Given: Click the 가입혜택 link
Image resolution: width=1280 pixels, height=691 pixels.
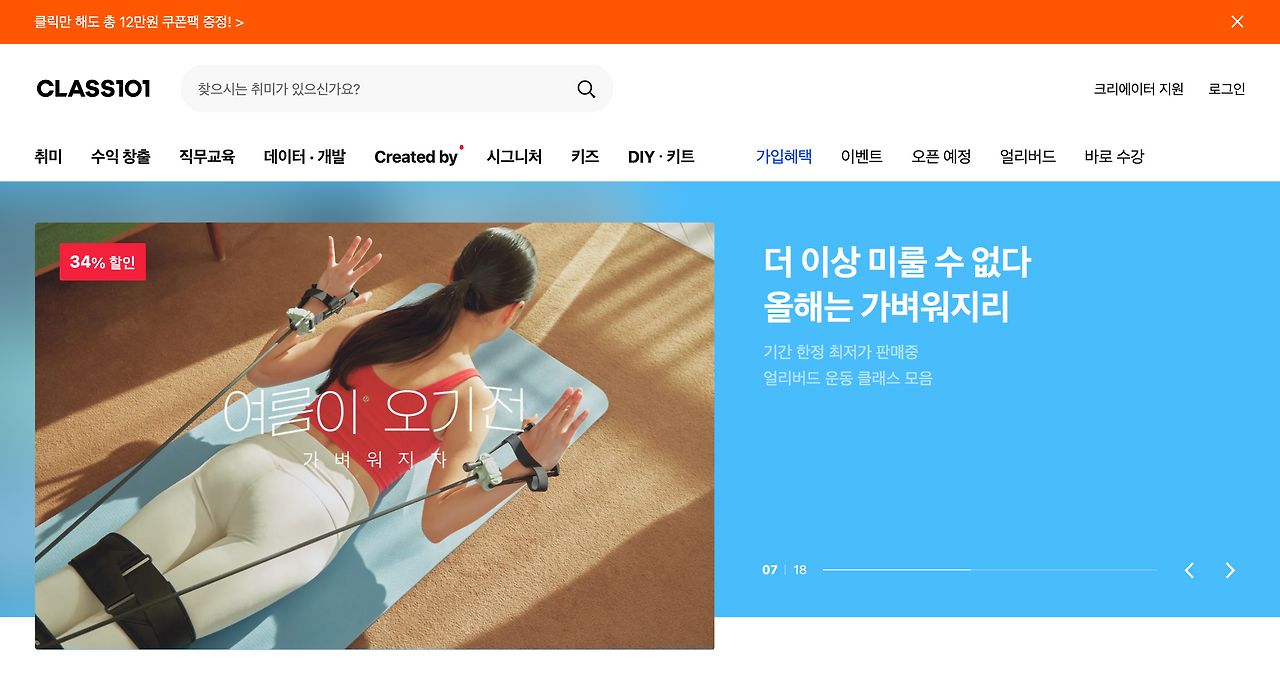Looking at the screenshot, I should 784,157.
